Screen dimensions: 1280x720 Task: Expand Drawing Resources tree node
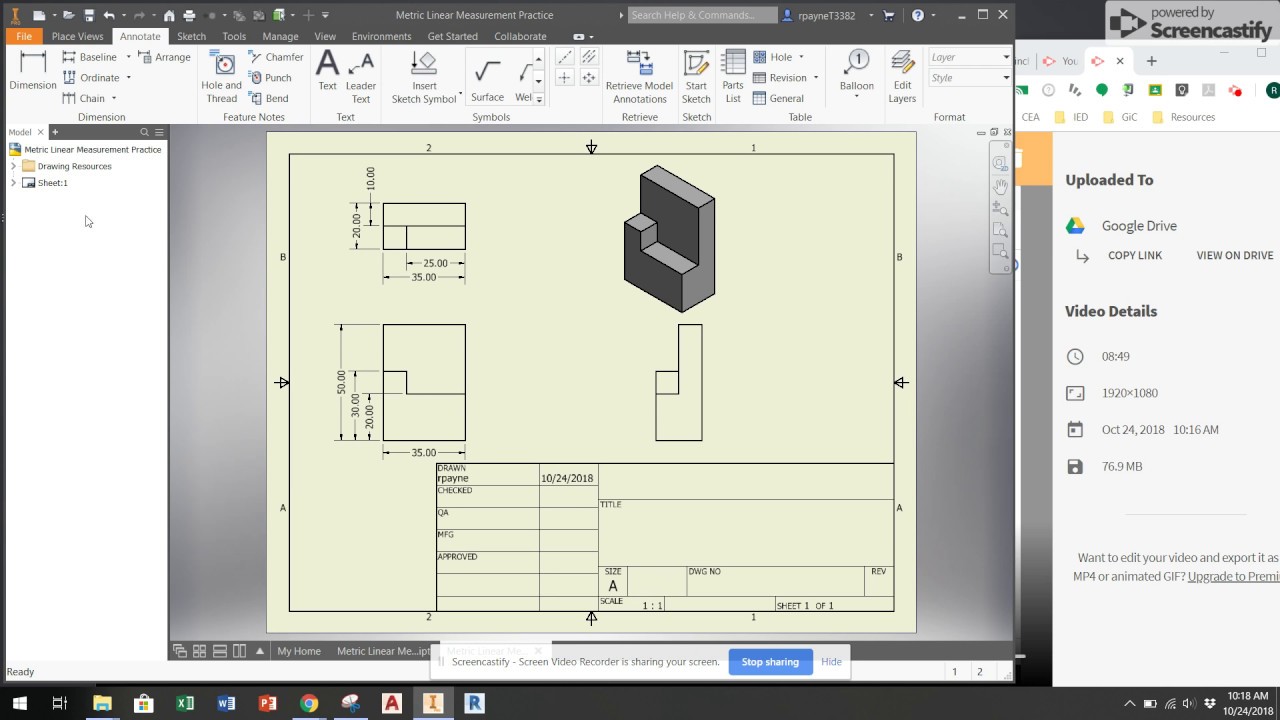13,166
